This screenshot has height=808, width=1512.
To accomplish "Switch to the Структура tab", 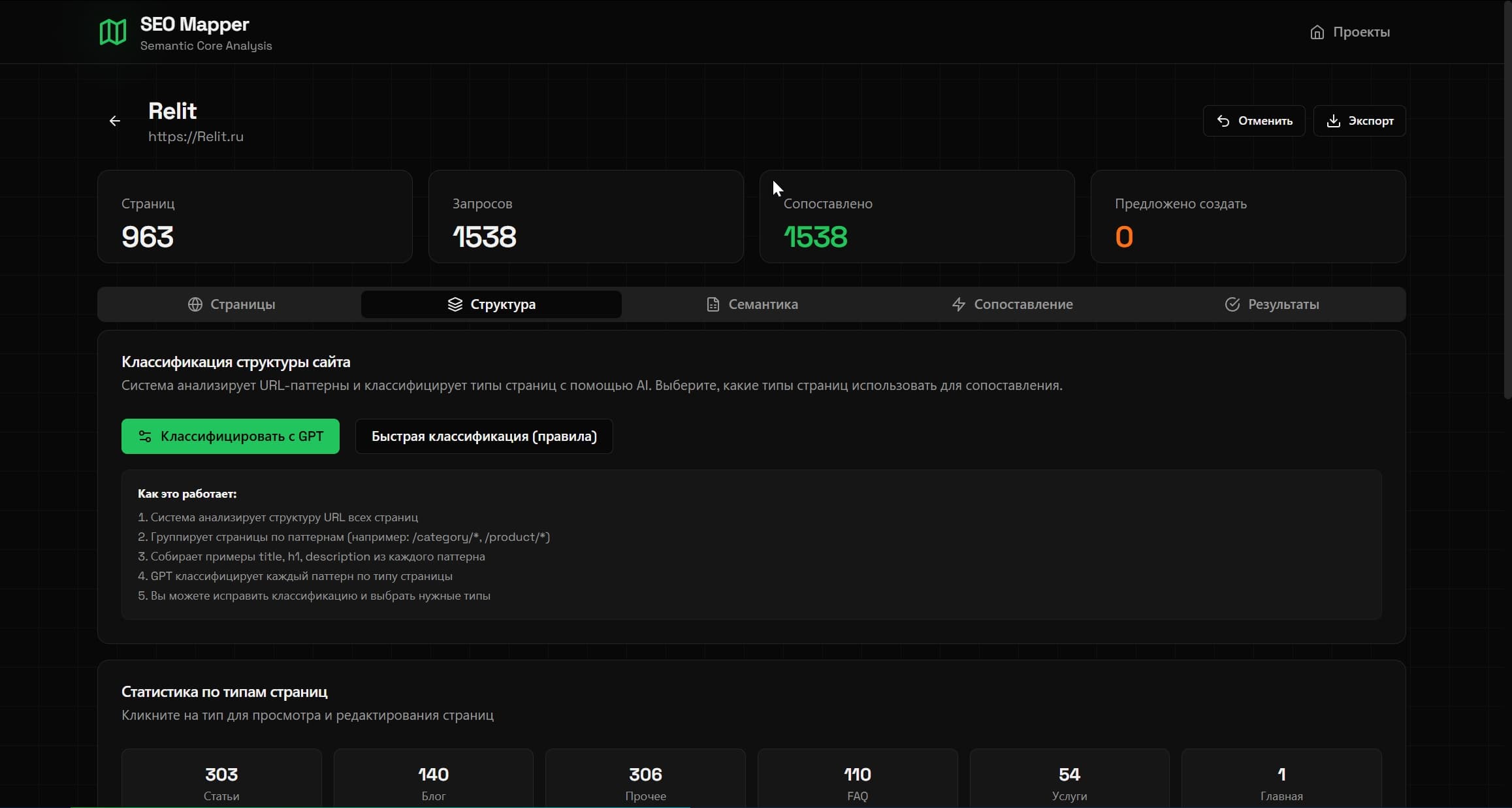I will tap(491, 304).
